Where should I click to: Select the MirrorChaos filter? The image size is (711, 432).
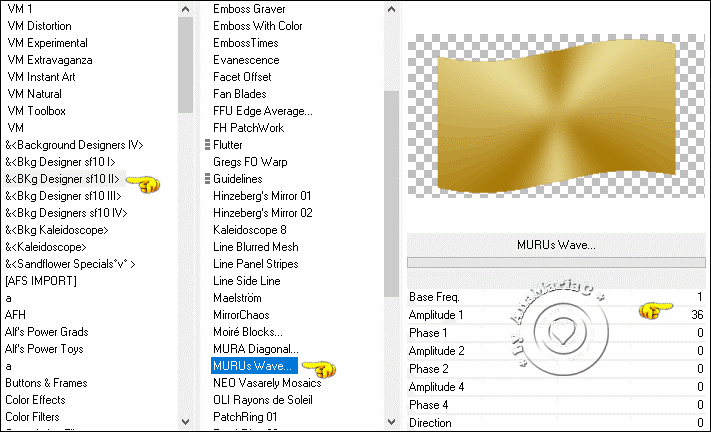241,315
